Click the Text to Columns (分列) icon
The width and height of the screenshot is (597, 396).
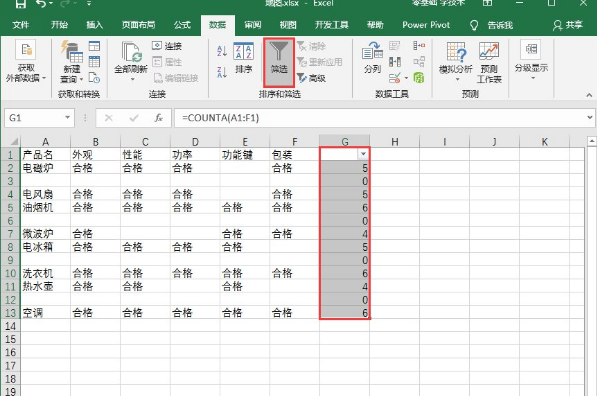372,58
